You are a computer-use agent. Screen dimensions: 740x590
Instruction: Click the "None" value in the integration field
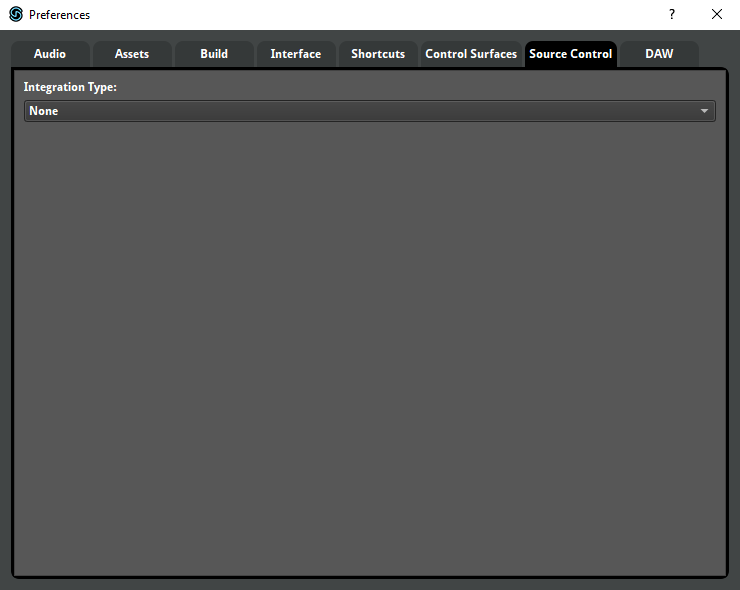[x=44, y=111]
